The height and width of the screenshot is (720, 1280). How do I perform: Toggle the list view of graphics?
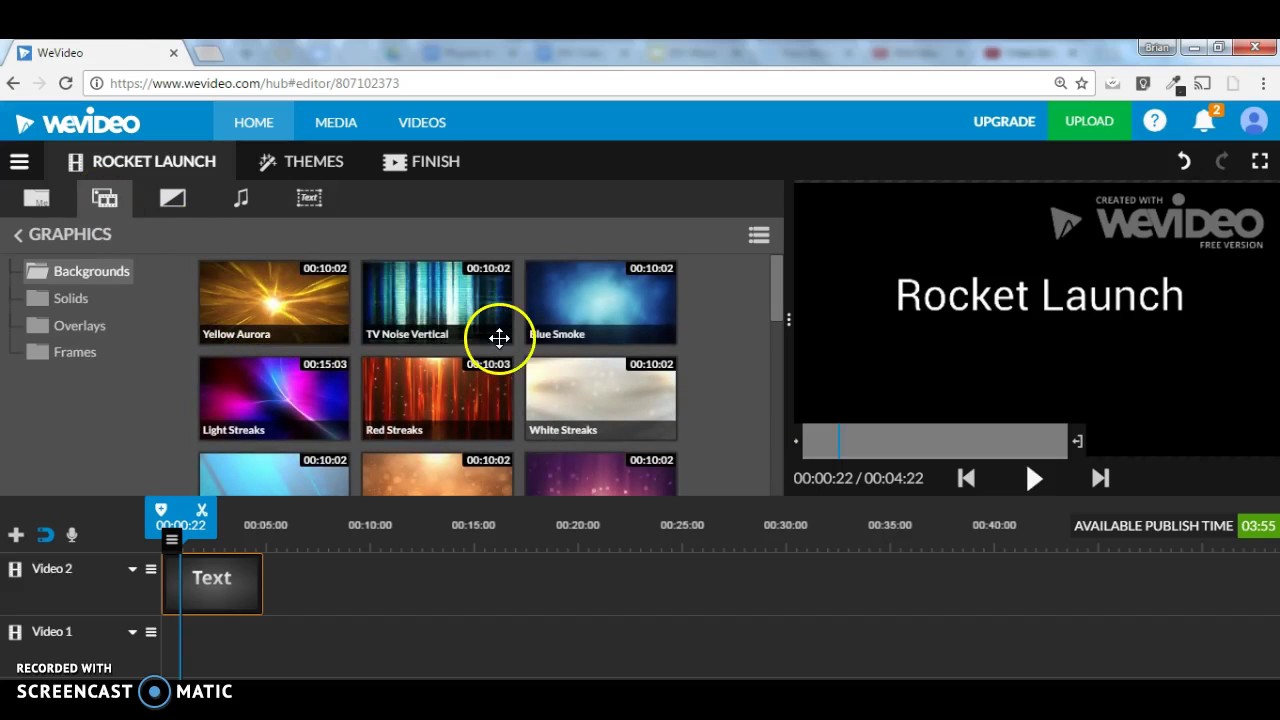pos(759,235)
